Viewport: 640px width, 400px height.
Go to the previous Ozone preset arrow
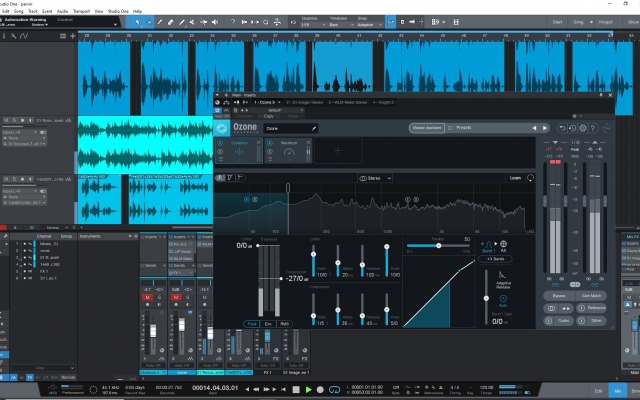[534, 128]
